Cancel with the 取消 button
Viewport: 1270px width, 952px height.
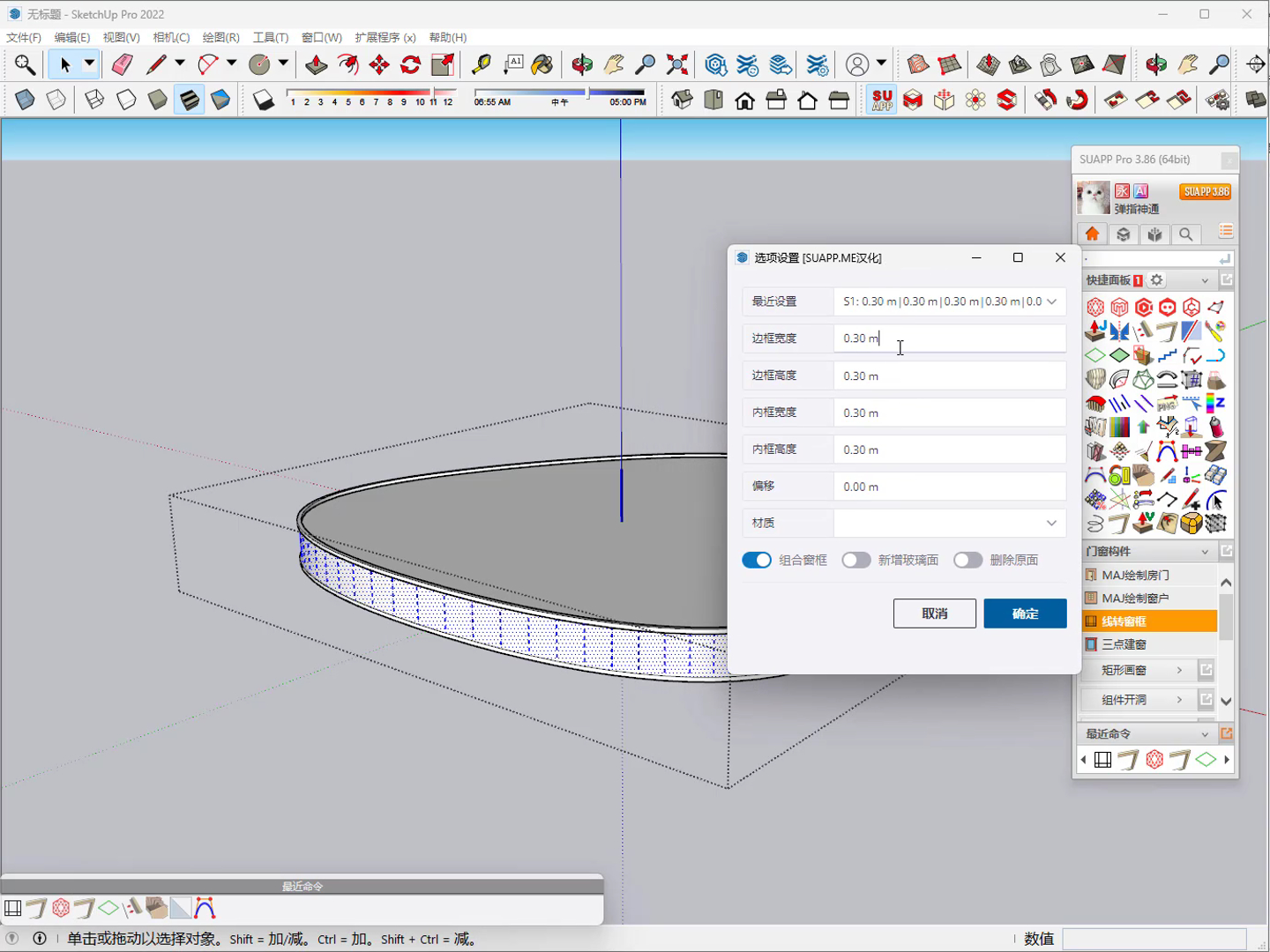point(935,614)
